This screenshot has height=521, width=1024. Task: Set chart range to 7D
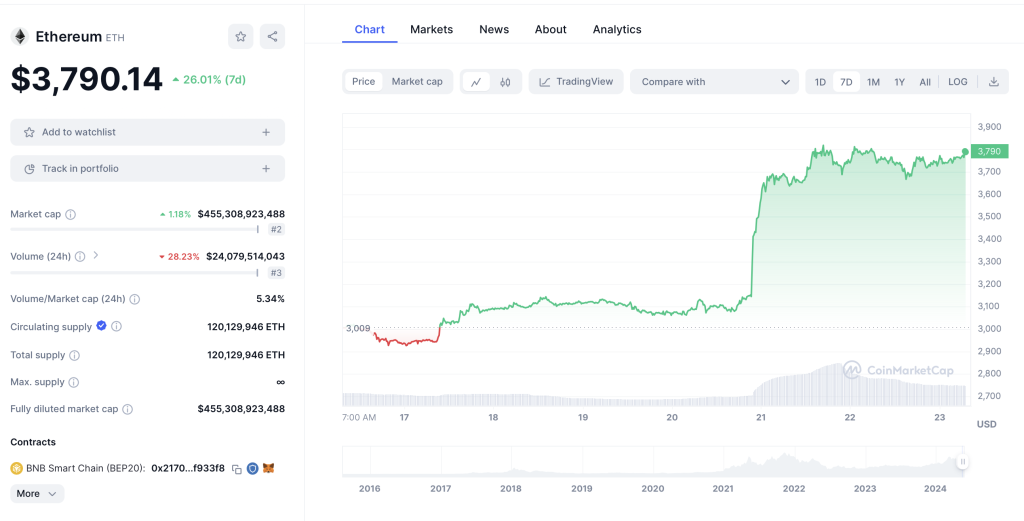click(846, 82)
